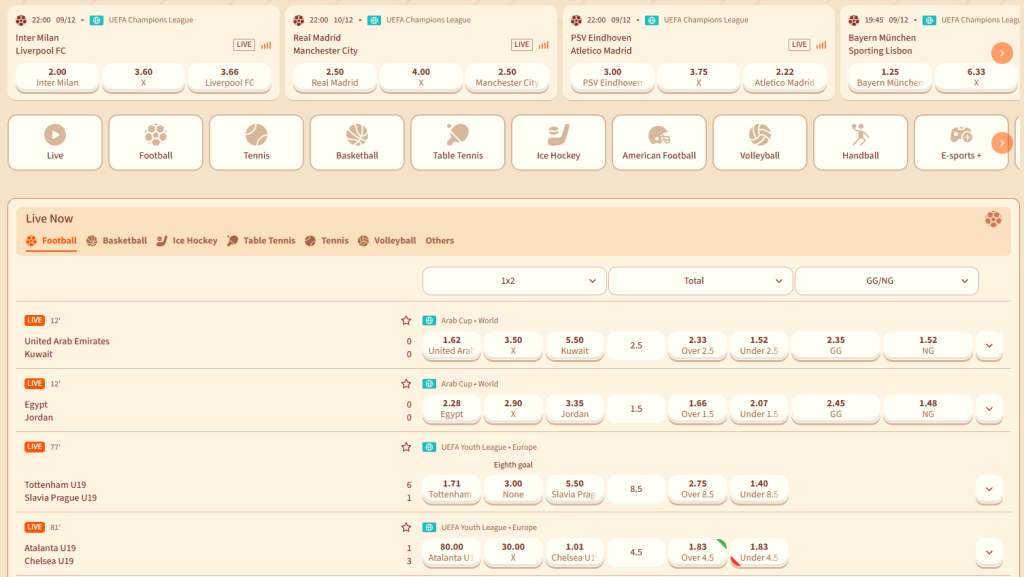Favorite the Egypt vs Jordan match

(x=406, y=384)
